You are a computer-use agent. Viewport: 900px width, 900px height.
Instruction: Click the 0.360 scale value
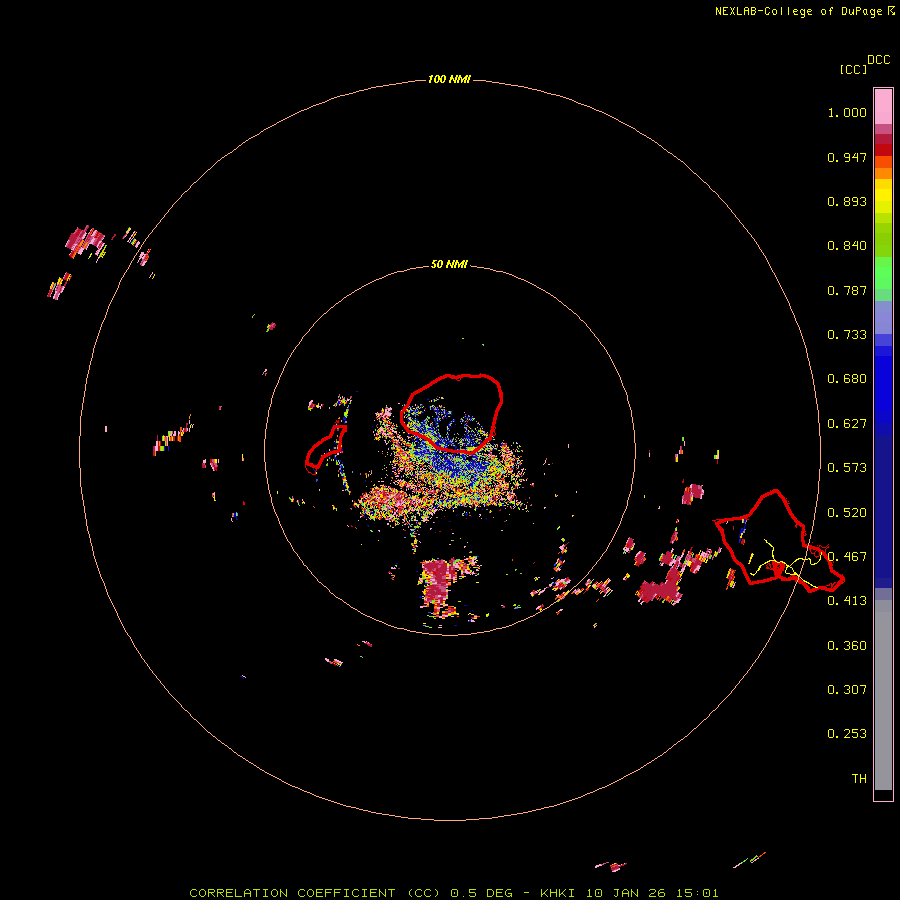point(847,646)
